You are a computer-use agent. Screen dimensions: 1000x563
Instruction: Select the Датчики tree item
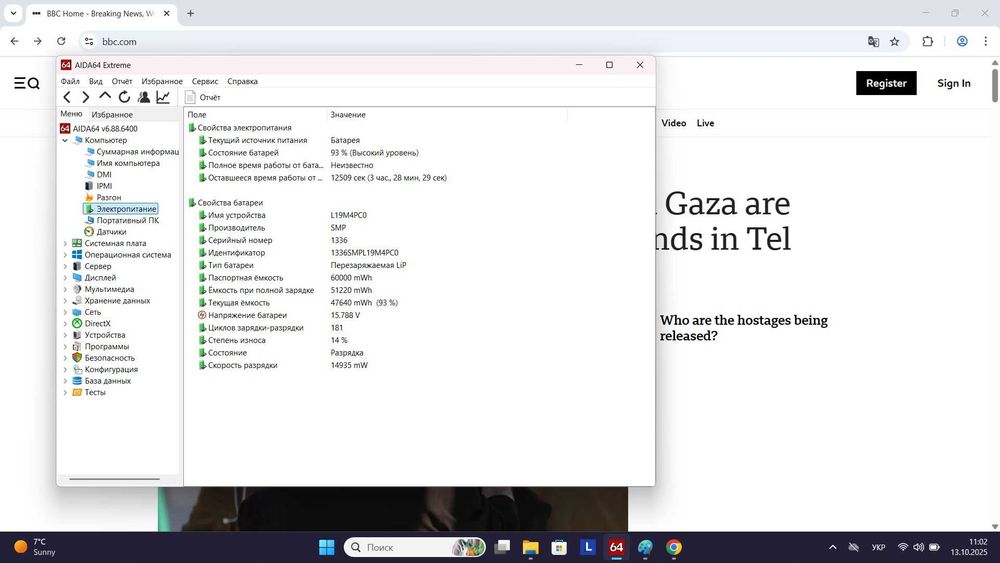click(105, 232)
